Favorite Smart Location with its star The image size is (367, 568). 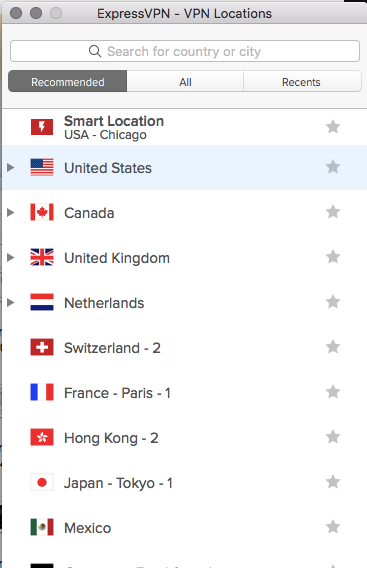coord(333,127)
